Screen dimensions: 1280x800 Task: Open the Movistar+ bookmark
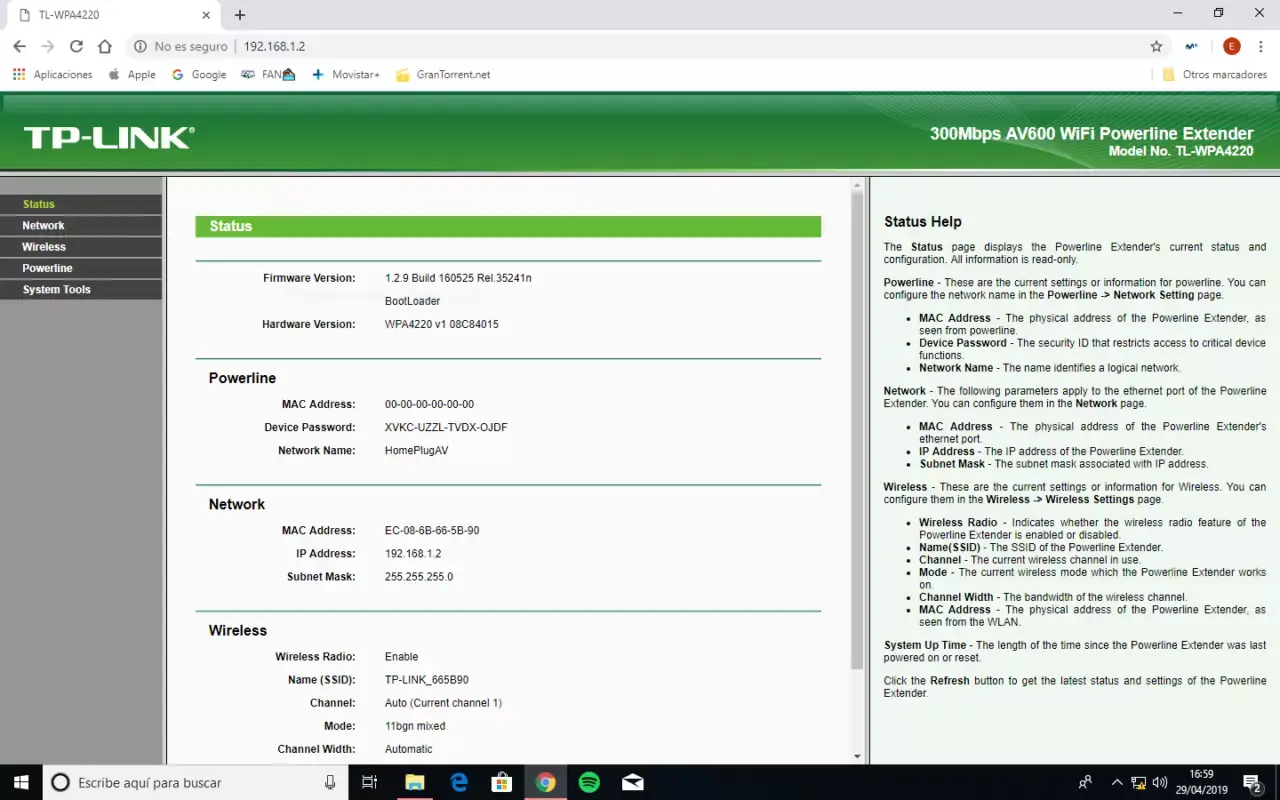346,74
